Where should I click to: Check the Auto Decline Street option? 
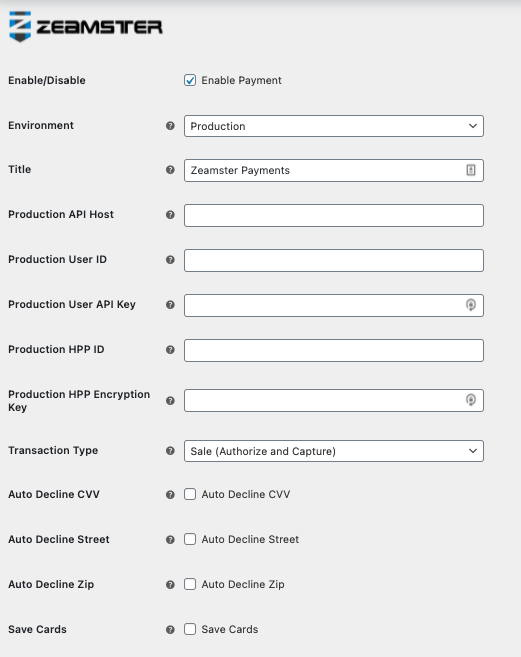click(190, 539)
